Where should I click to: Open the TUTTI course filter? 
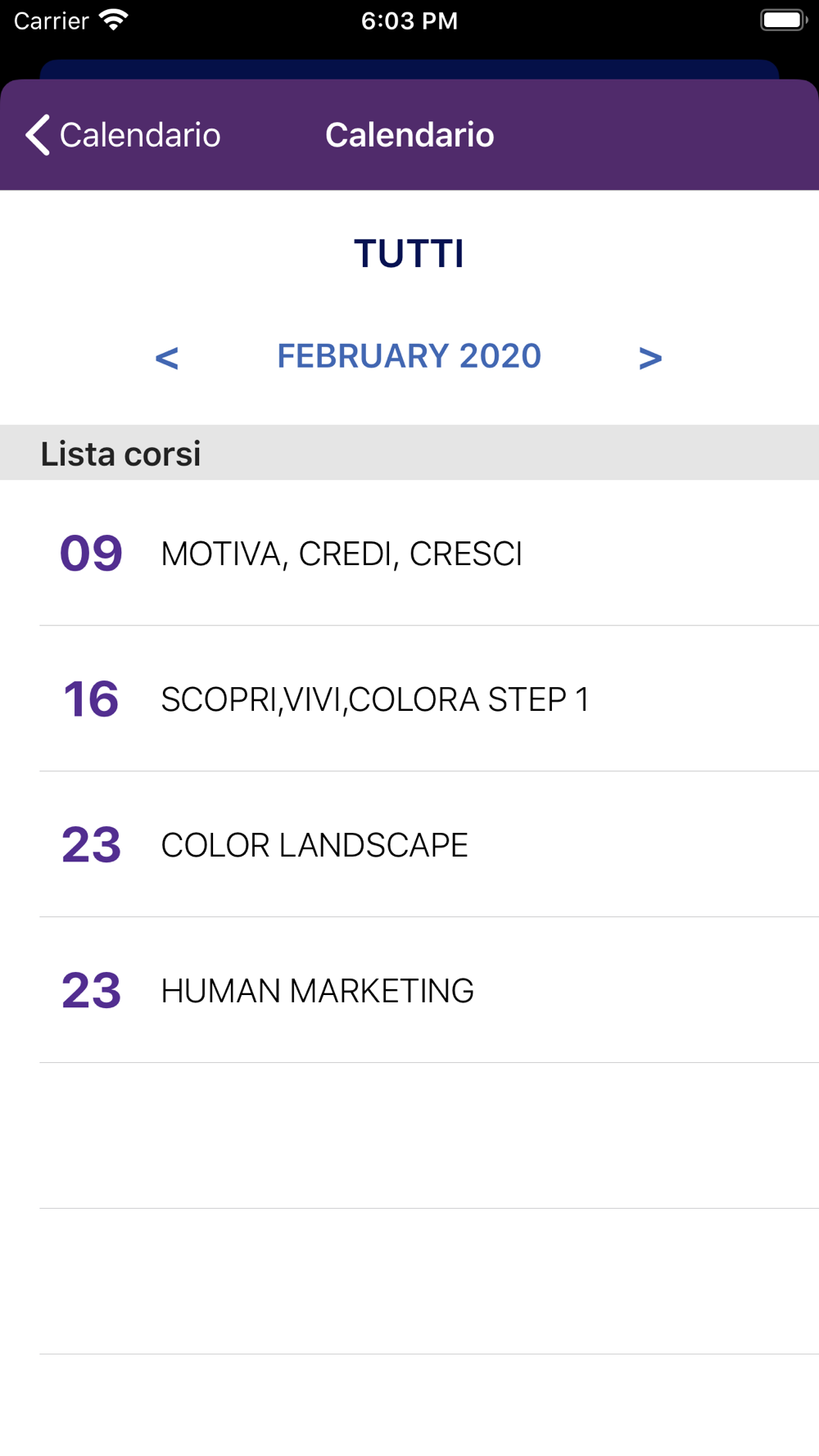coord(409,254)
